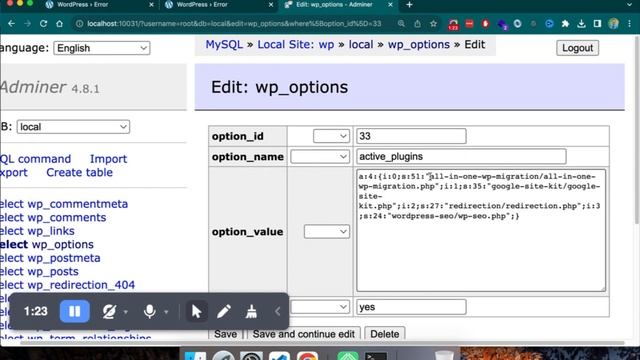Image resolution: width=640 pixels, height=360 pixels.
Task: Select wp_commentmeta table in sidebar
Action: click(78, 204)
